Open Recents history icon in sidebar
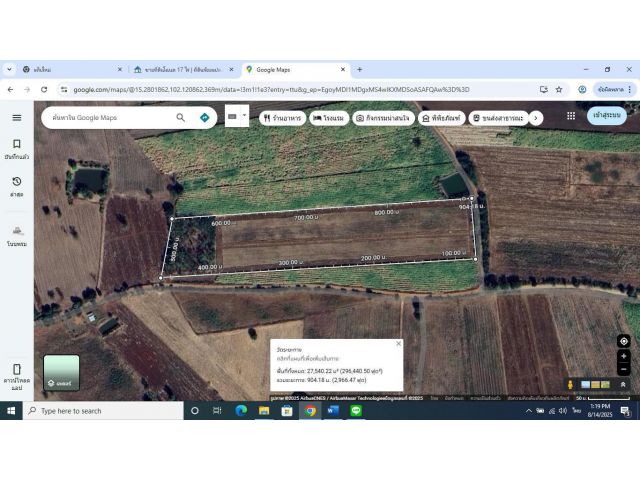Screen dimensions: 640x480 pos(17,182)
